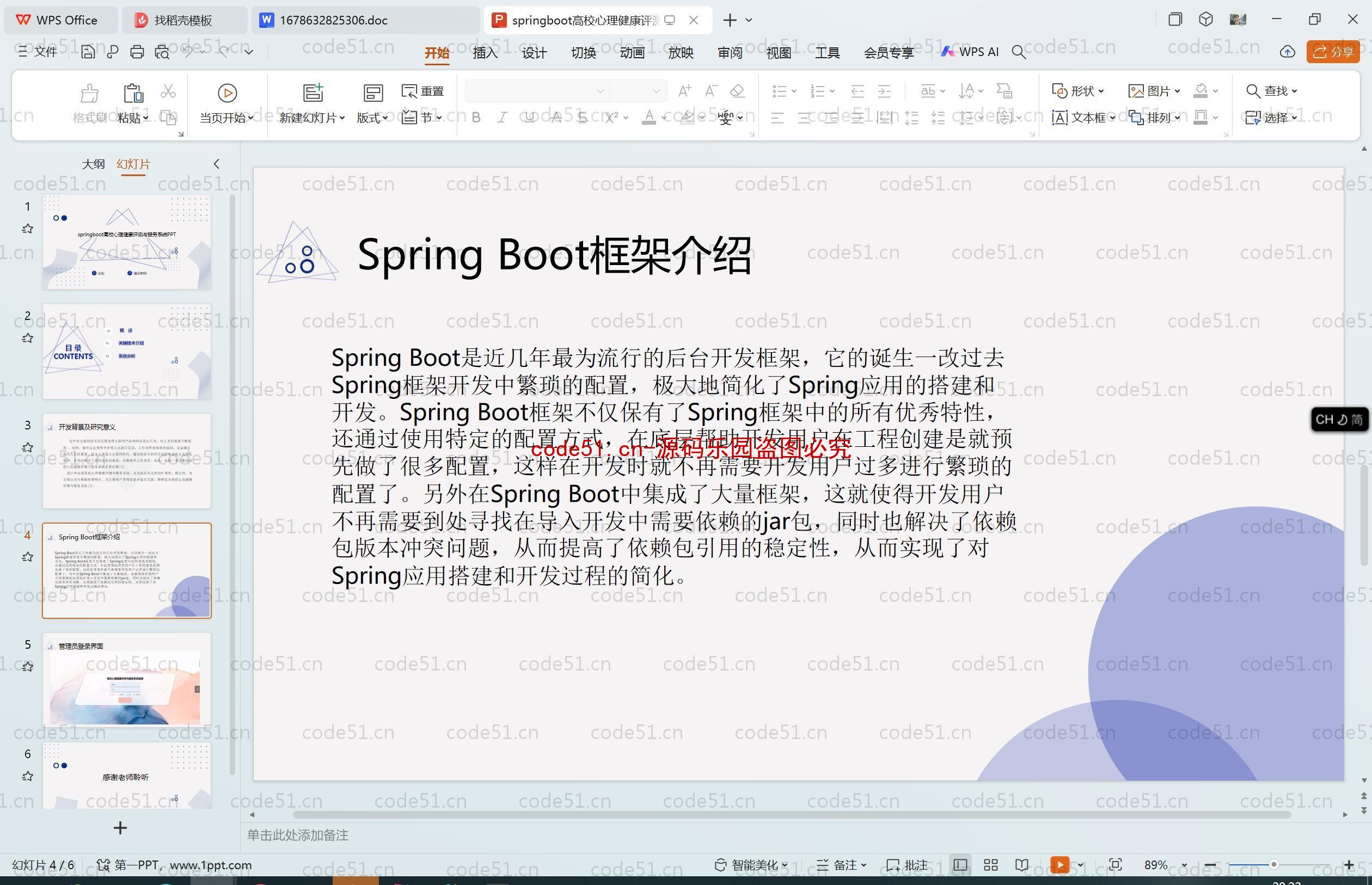Undo the last action
This screenshot has height=885, width=1372.
187,52
